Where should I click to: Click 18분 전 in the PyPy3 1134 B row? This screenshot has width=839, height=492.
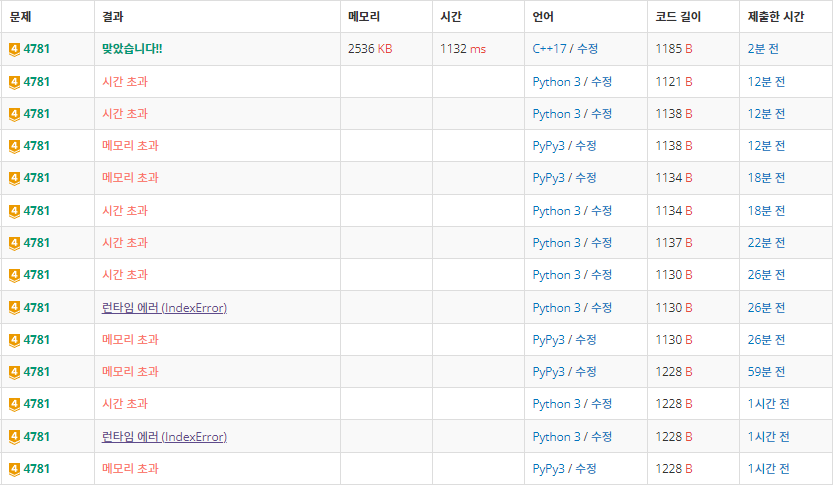click(x=766, y=178)
